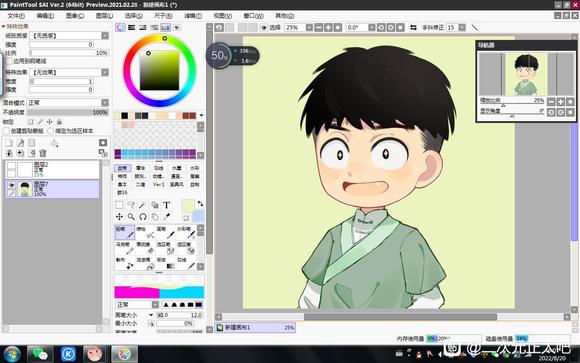Delete layer using the trash icon
The image size is (580, 363).
point(43,153)
